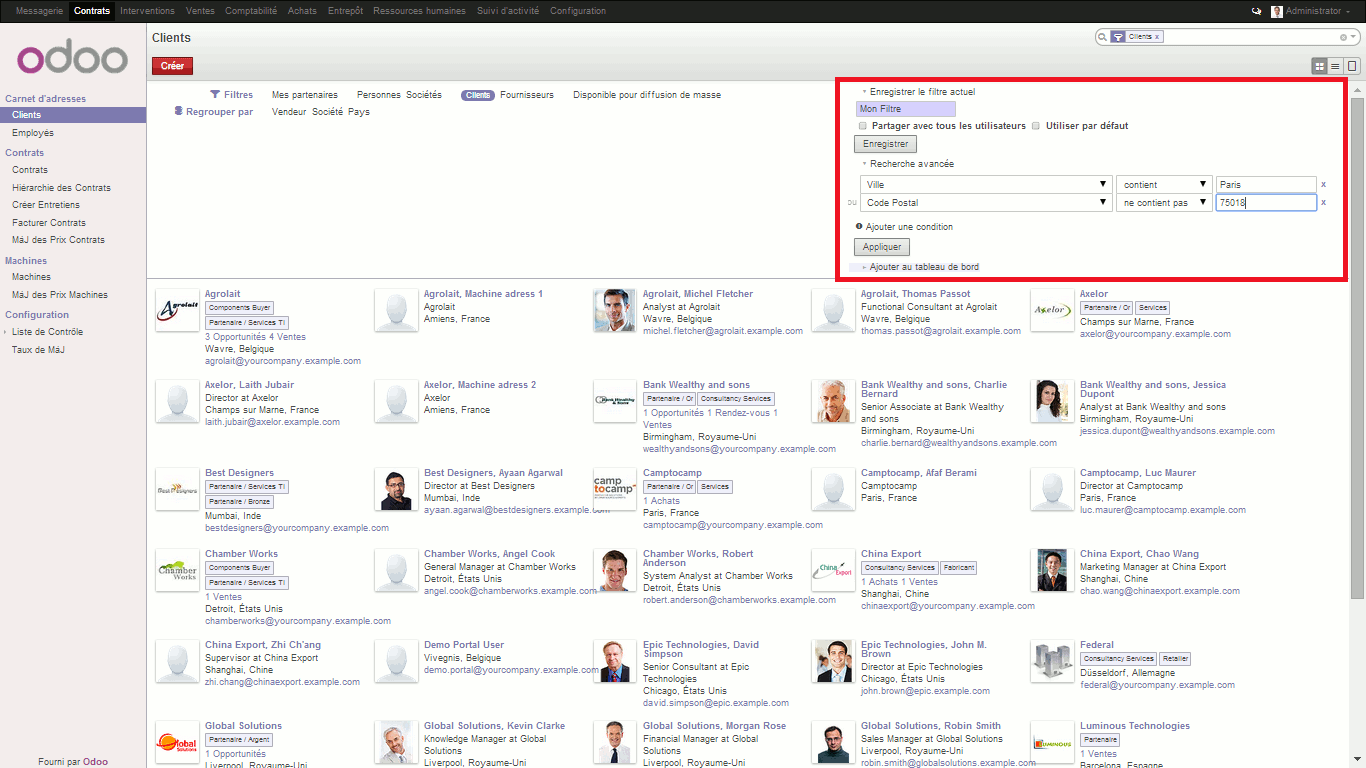1366x768 pixels.
Task: Open the China Export logo thumbnail
Action: click(833, 570)
